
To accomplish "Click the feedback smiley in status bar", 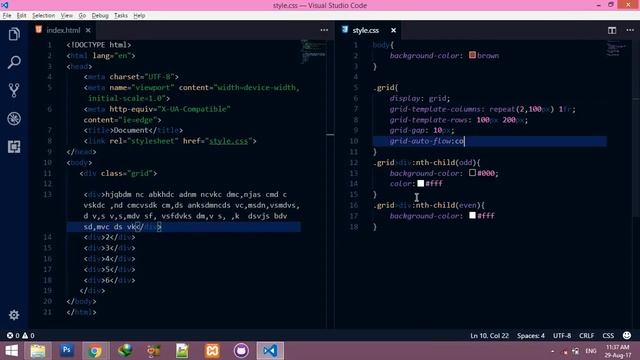I will pos(627,336).
